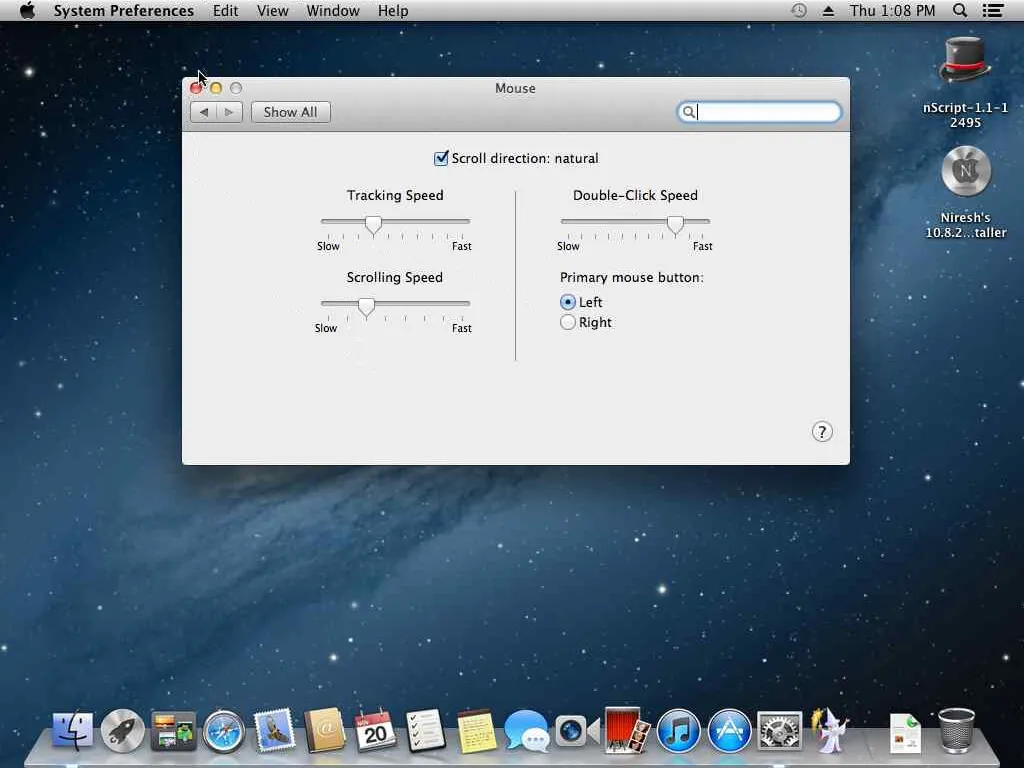Viewport: 1024px width, 768px height.
Task: Open Calendar icon showing 20
Action: (x=375, y=730)
